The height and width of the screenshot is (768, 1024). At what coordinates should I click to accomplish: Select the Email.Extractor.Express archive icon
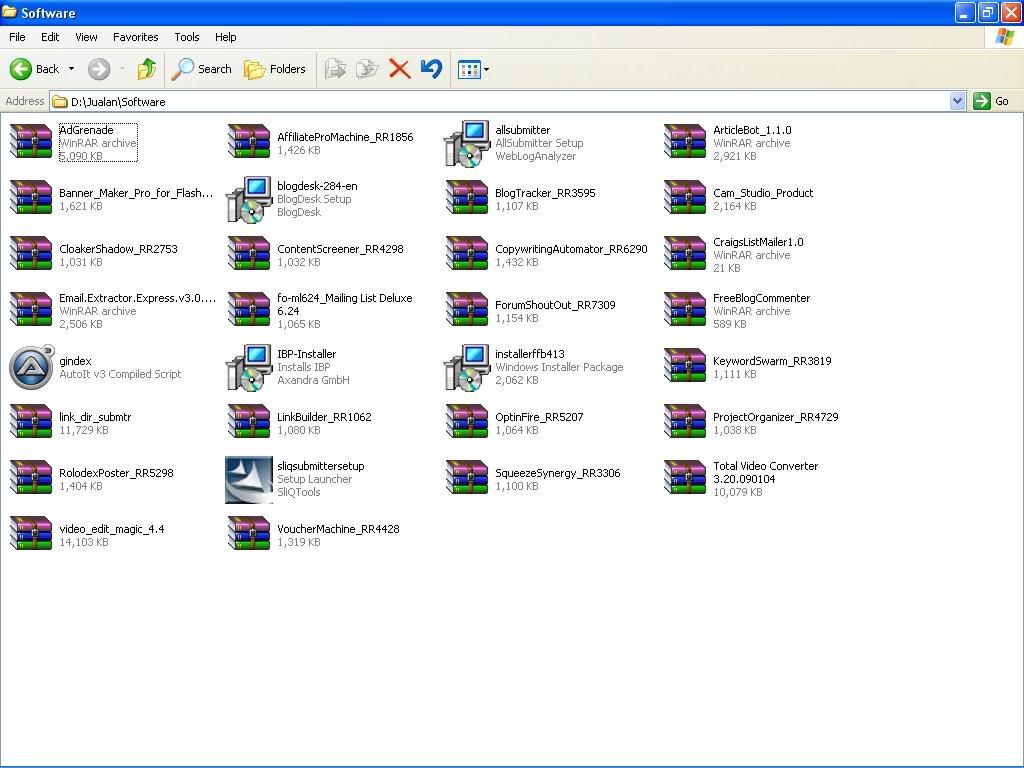pos(31,310)
